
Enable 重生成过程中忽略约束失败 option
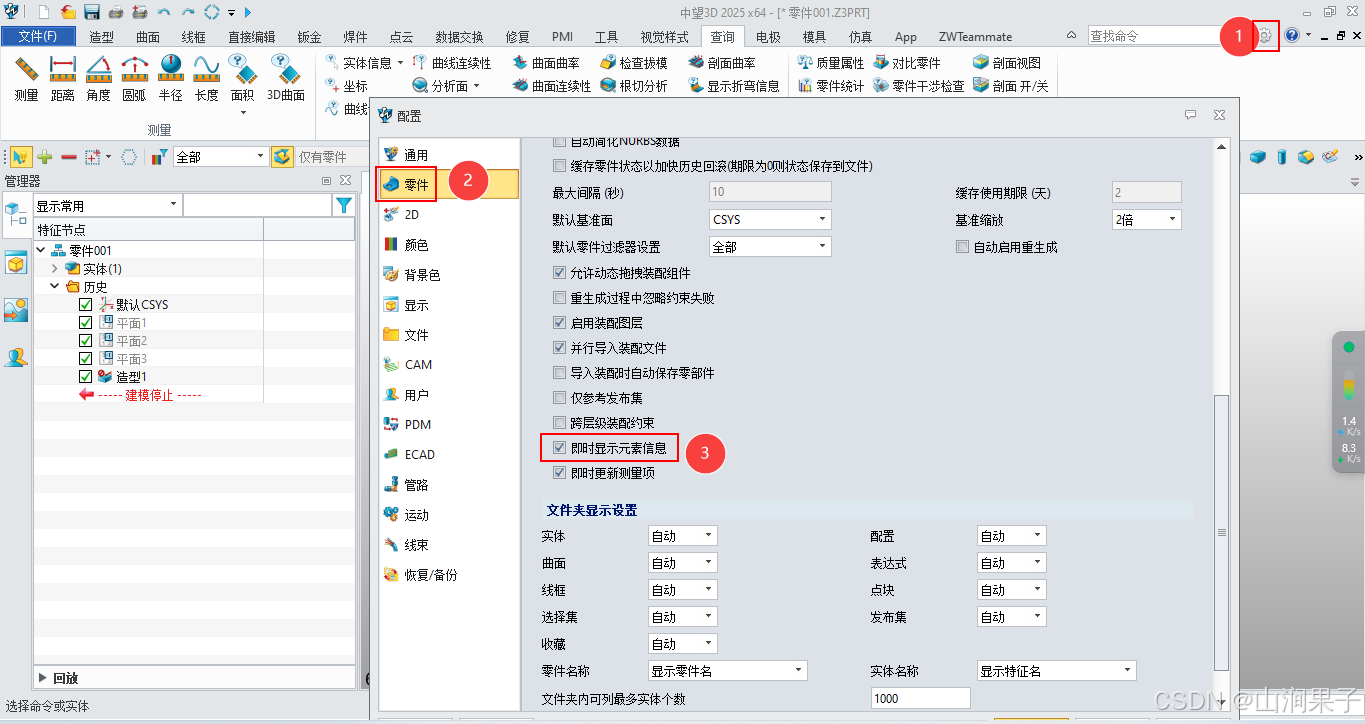tap(559, 296)
